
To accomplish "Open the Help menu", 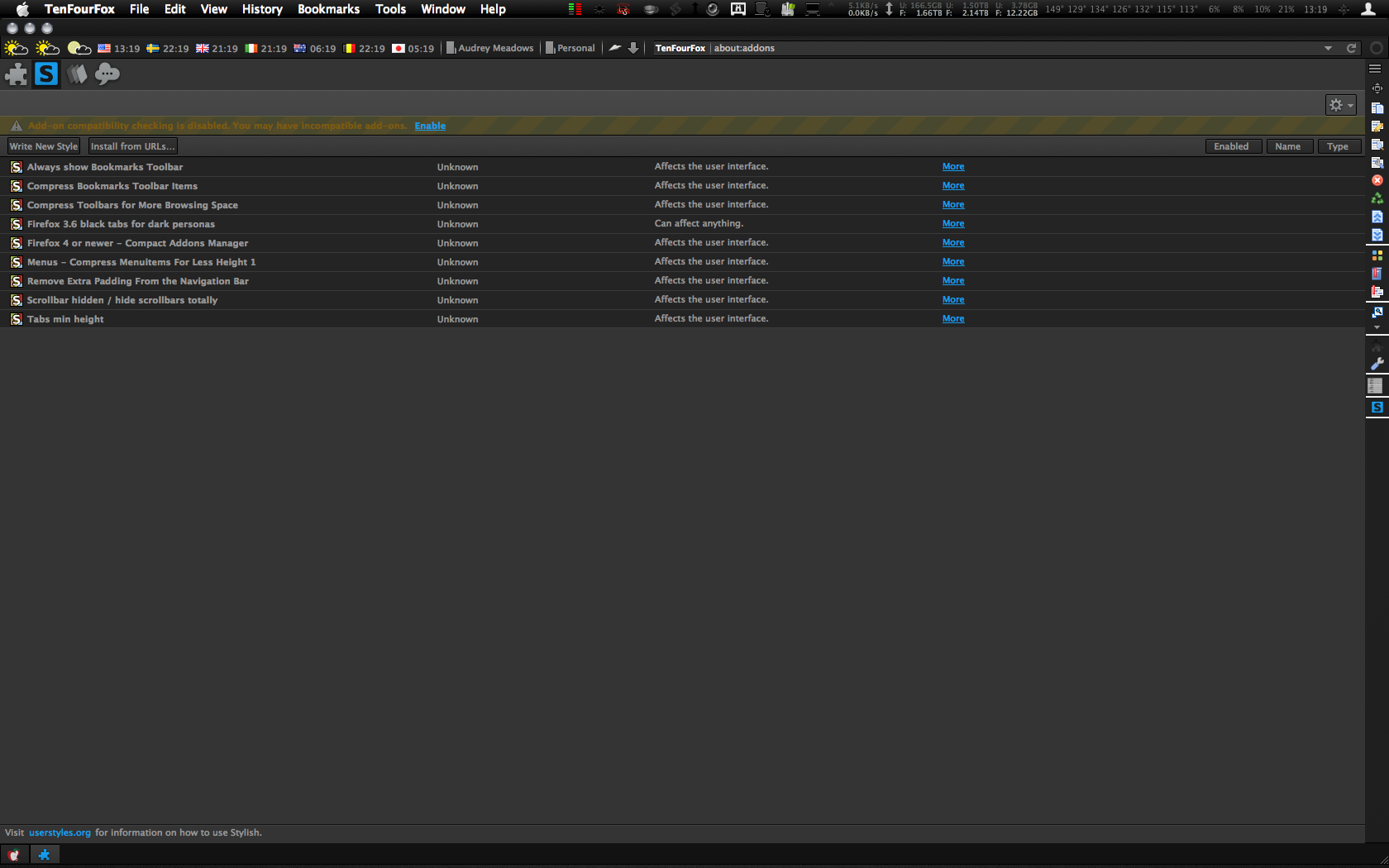I will pyautogui.click(x=493, y=9).
